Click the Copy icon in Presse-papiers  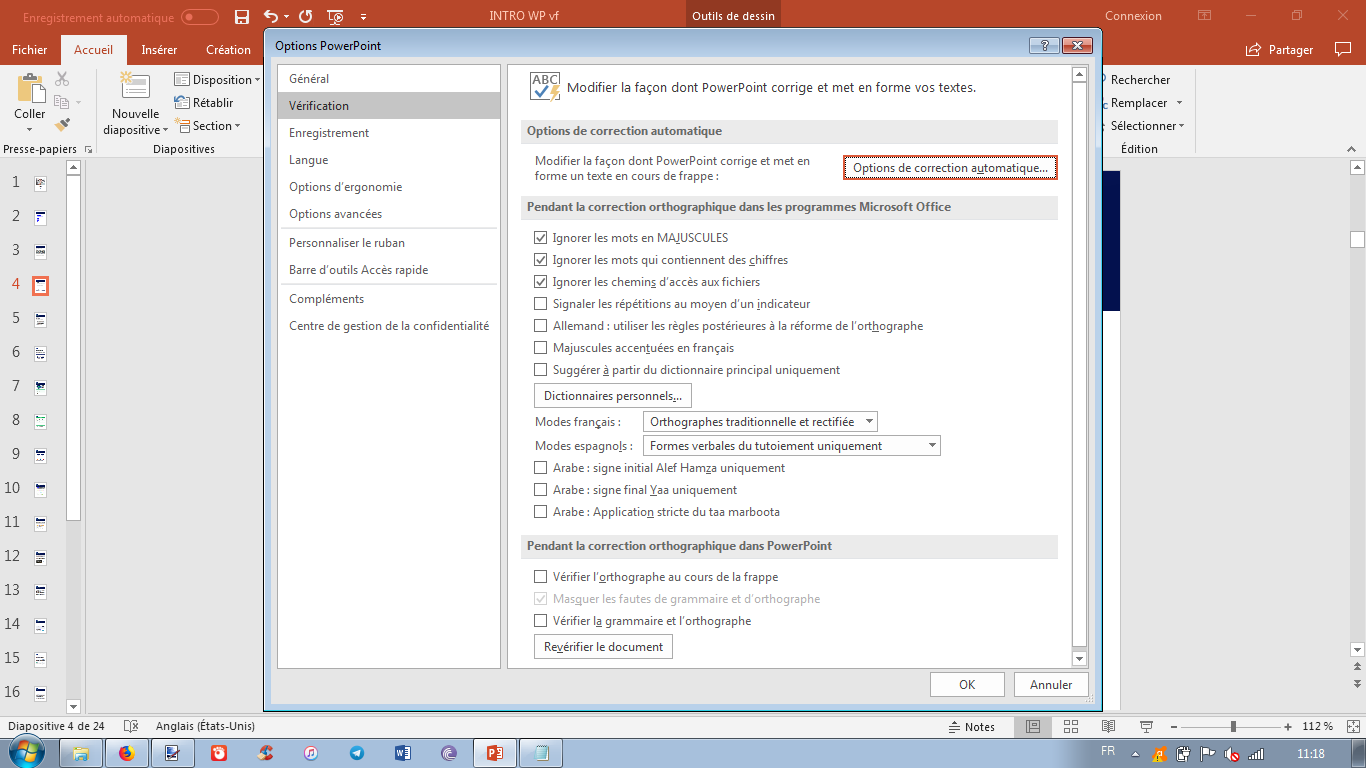(62, 102)
